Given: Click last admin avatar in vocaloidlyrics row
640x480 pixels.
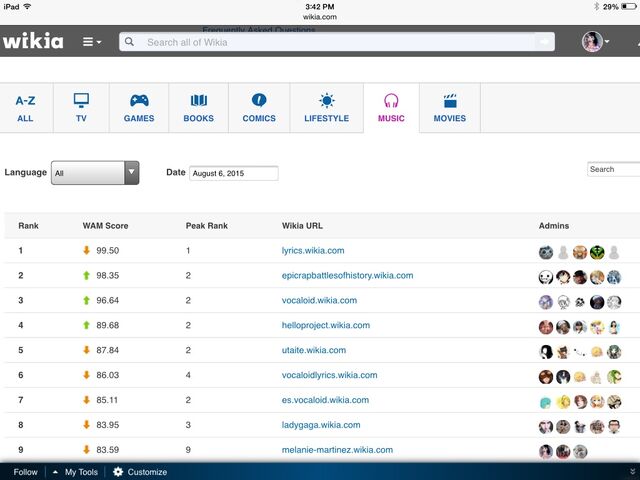Looking at the screenshot, I should 614,377.
